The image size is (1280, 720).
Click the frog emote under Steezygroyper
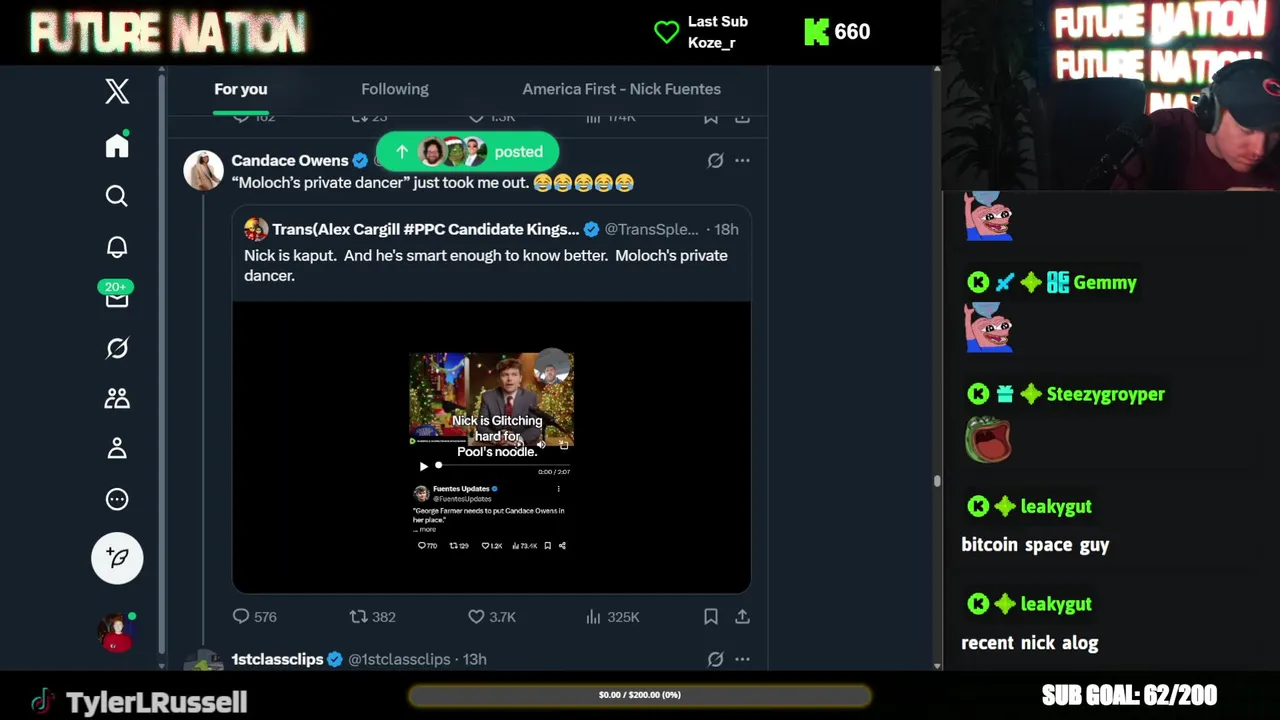[988, 440]
